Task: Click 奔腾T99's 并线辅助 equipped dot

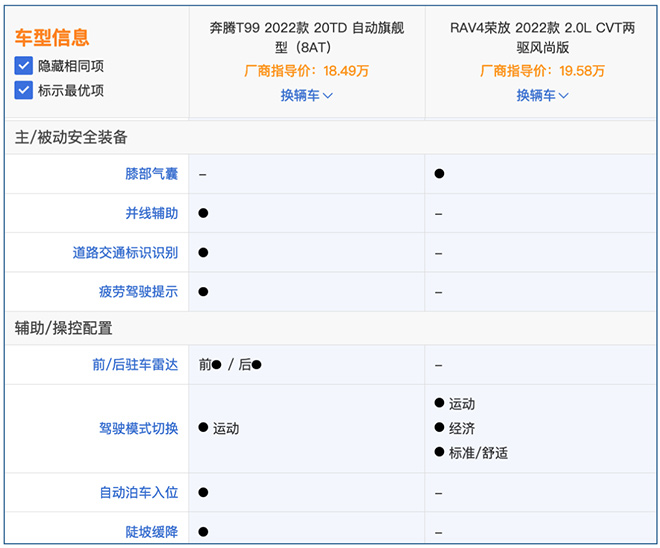Action: click(203, 213)
